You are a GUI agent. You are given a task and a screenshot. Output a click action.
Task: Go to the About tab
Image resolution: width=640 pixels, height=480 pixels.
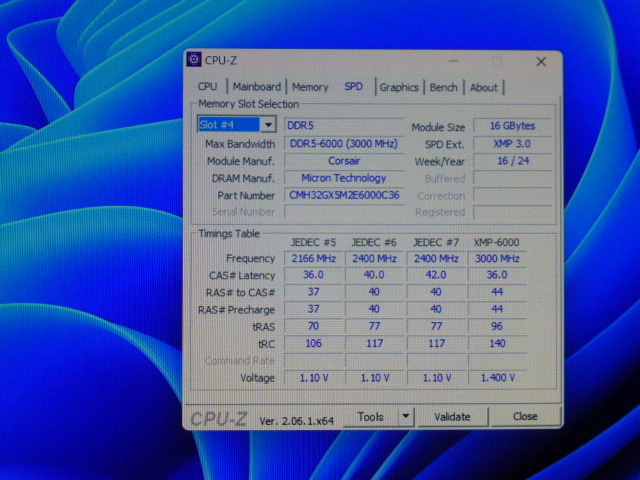click(x=484, y=87)
